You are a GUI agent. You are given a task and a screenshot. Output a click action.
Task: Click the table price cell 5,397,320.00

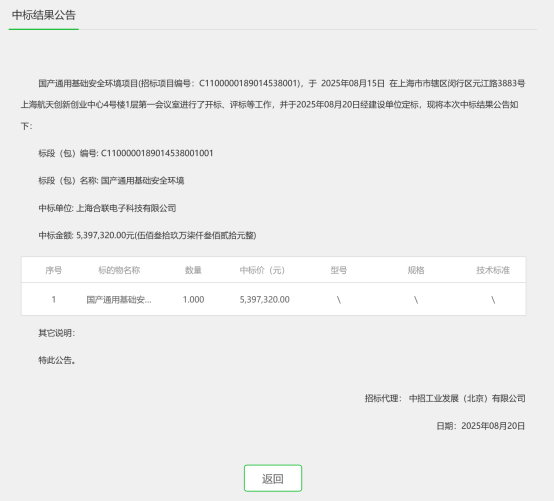click(265, 300)
